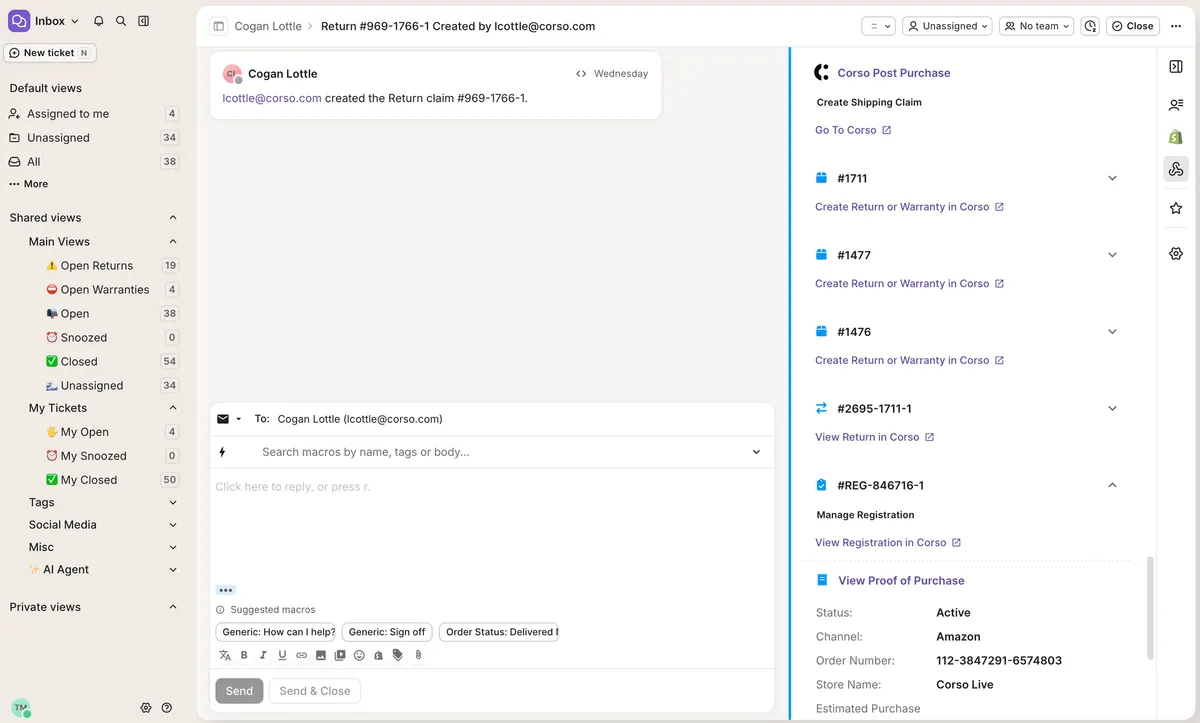Viewport: 1200px width, 723px height.
Task: Open the priority dropdown
Action: (878, 26)
